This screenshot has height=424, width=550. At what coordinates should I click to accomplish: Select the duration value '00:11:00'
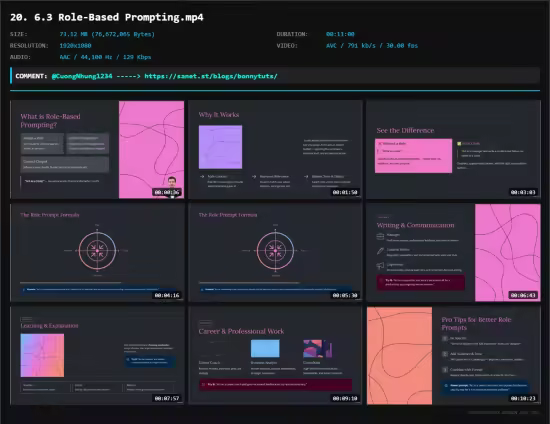(340, 34)
